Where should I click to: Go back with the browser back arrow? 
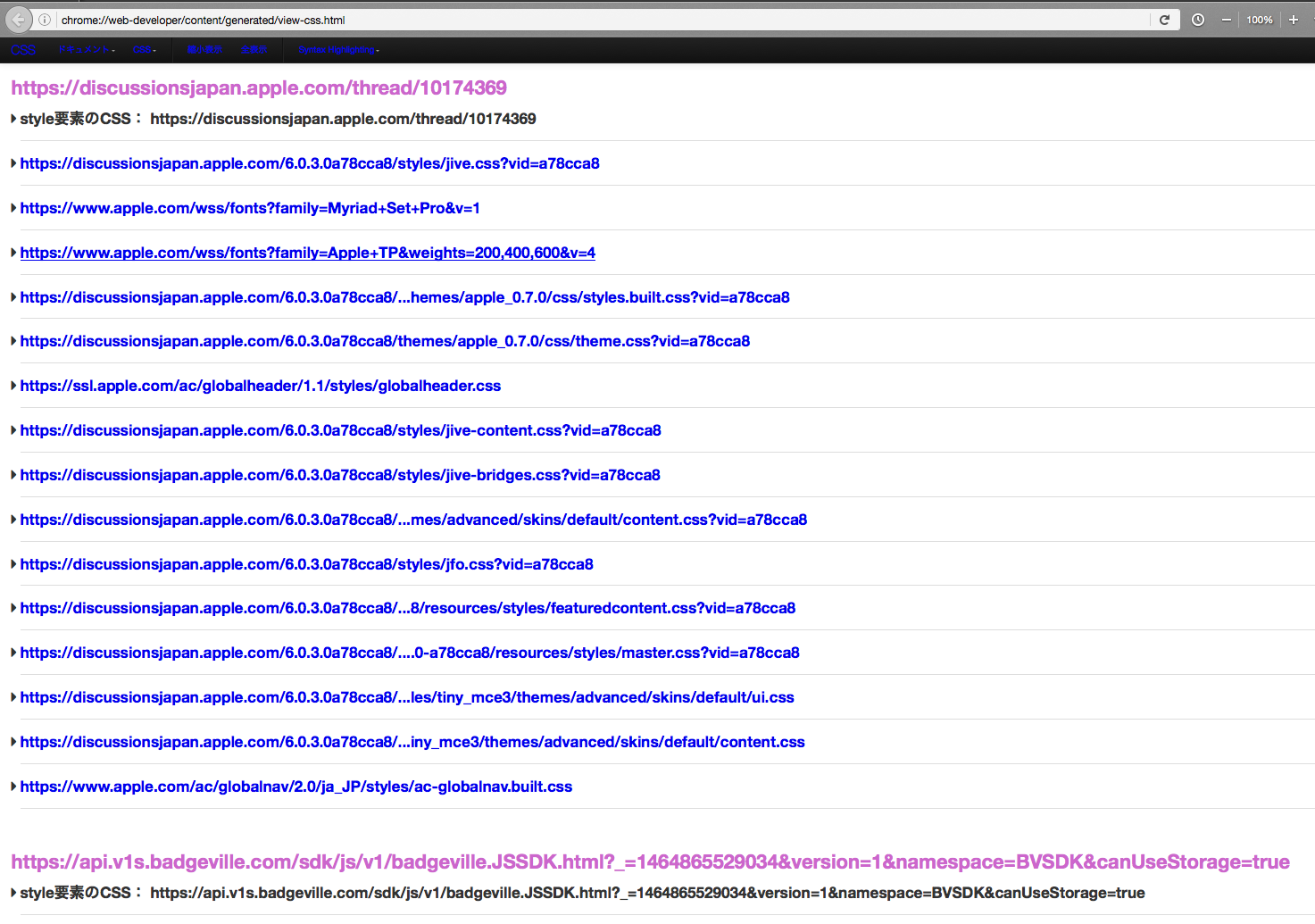coord(18,20)
